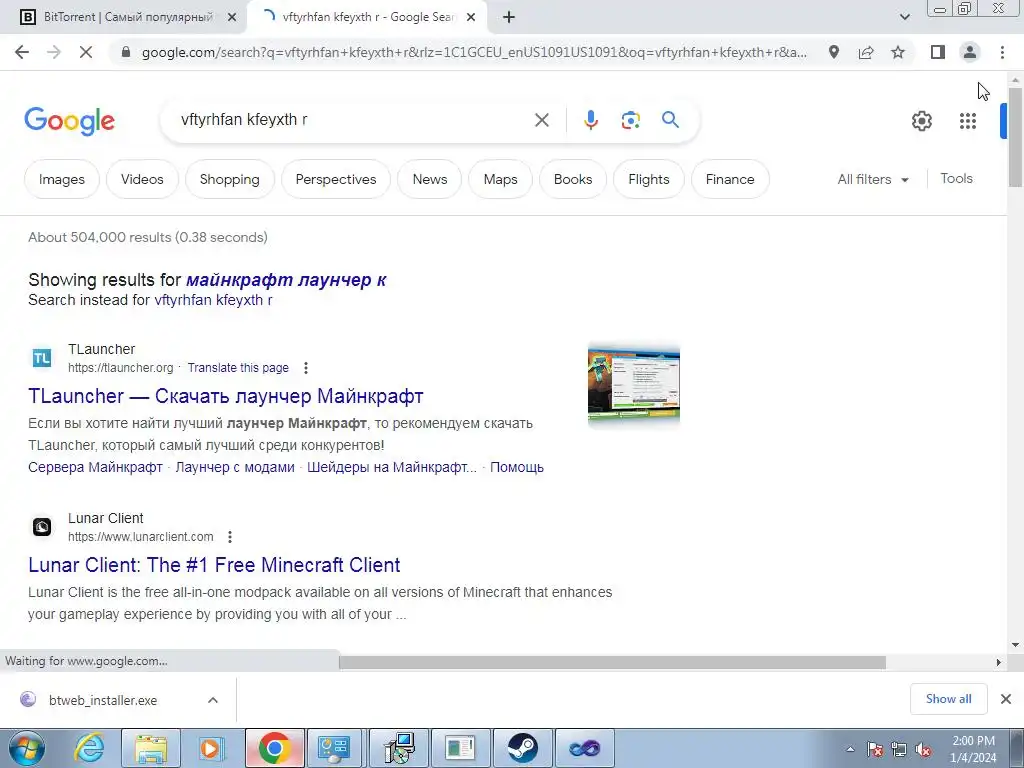Screen dimensions: 1024x768
Task: Click the corrected query майнкрафт лаунчер к
Action: pos(286,280)
